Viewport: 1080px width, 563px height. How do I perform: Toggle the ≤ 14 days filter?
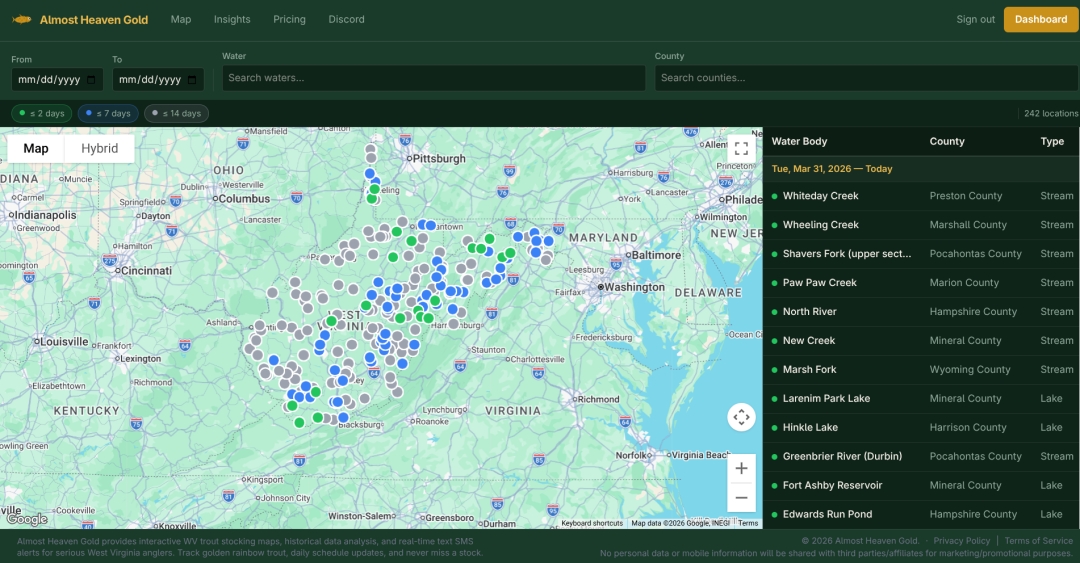[x=176, y=113]
